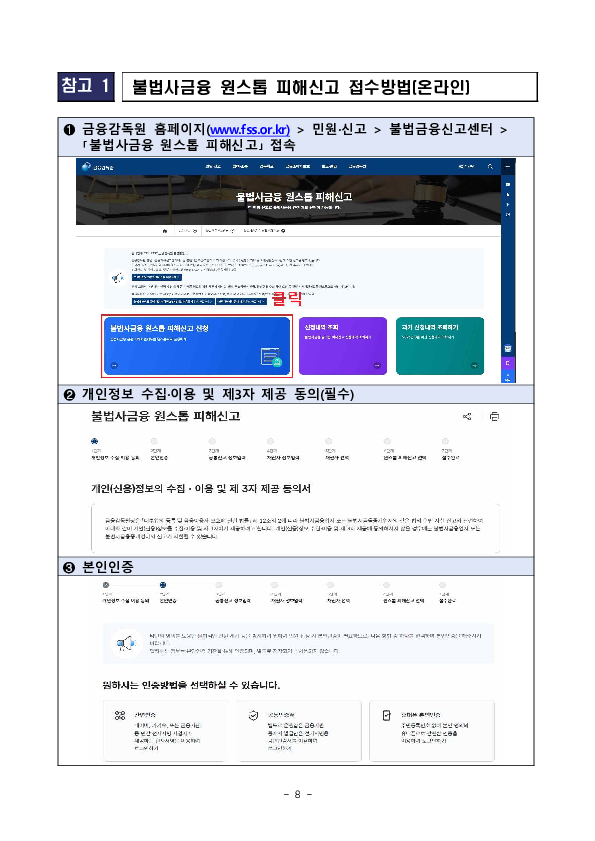Click the FSS logo in site header
Image resolution: width=595 pixels, height=841 pixels.
point(98,167)
